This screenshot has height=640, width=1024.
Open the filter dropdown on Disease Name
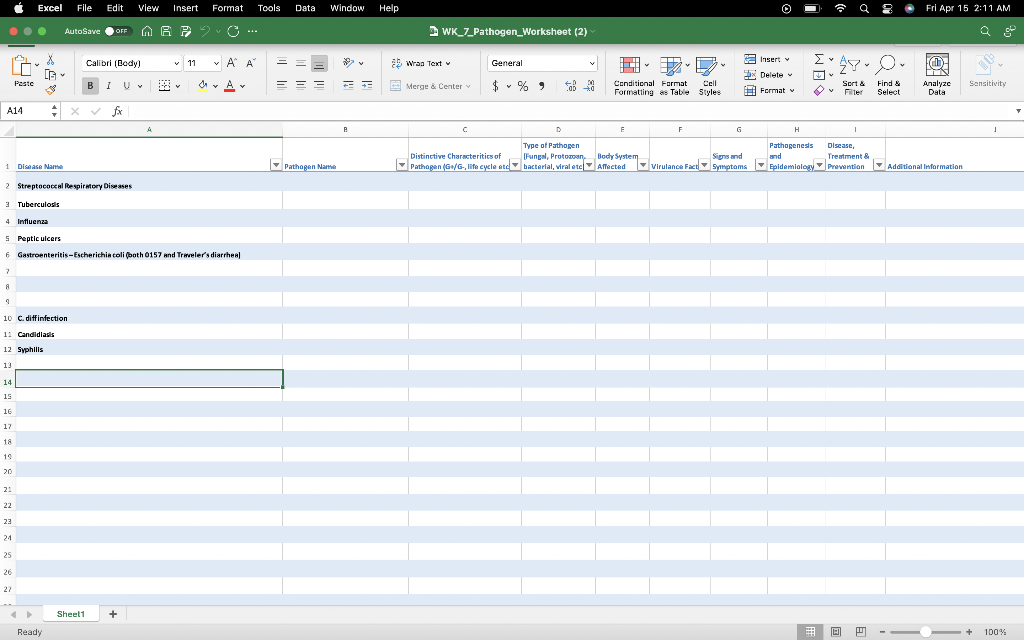coord(277,166)
